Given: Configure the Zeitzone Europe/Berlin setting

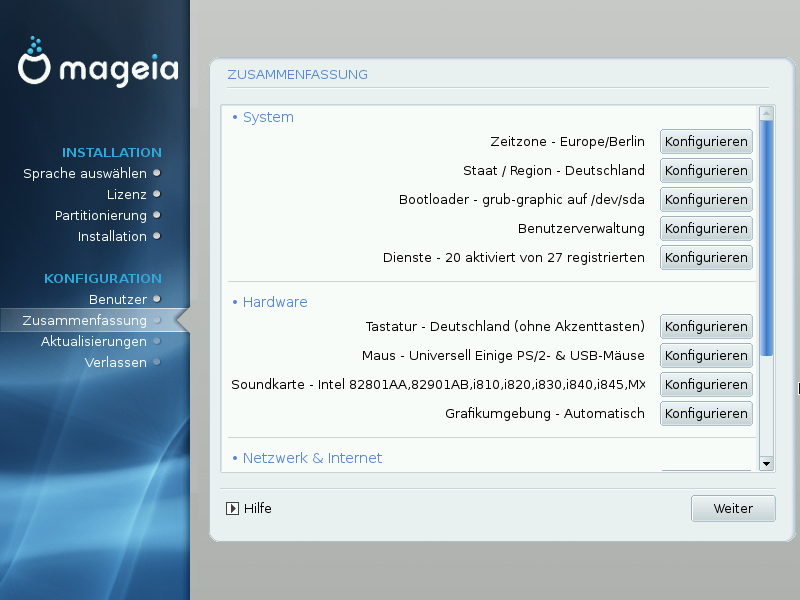Looking at the screenshot, I should click(705, 141).
